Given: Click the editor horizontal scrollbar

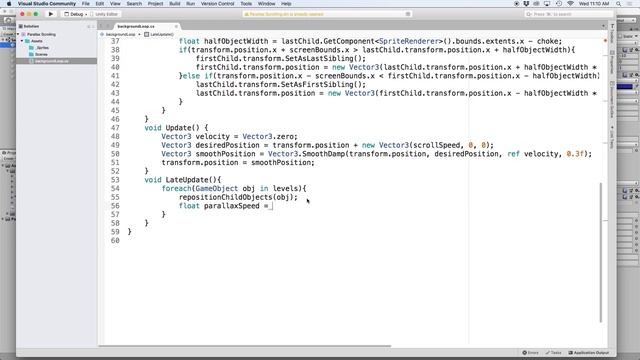Looking at the screenshot, I should pyautogui.click(x=245, y=346).
